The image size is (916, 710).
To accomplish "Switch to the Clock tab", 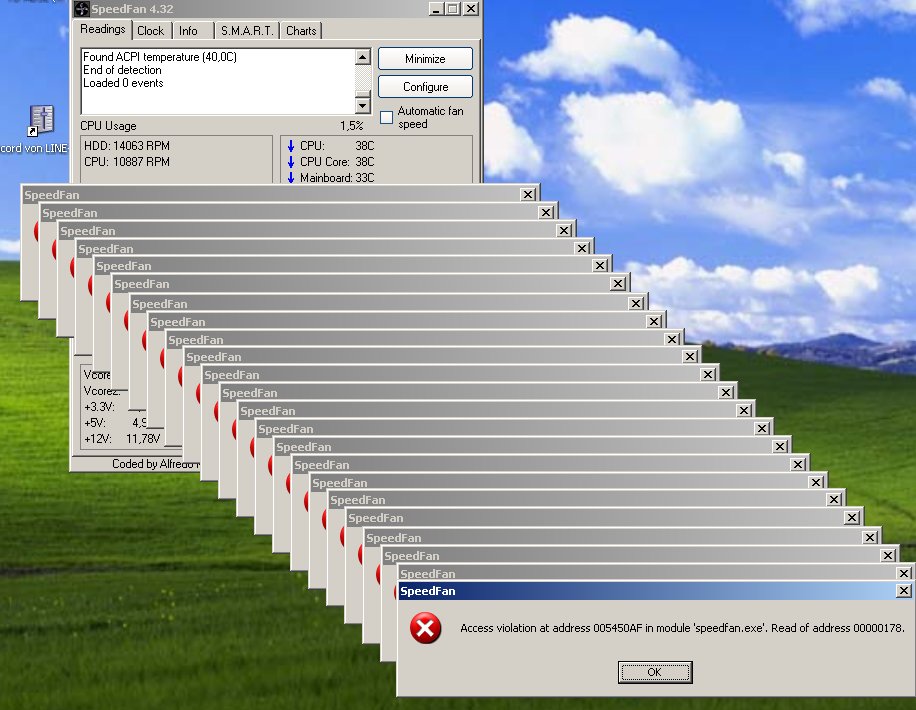I will 151,30.
